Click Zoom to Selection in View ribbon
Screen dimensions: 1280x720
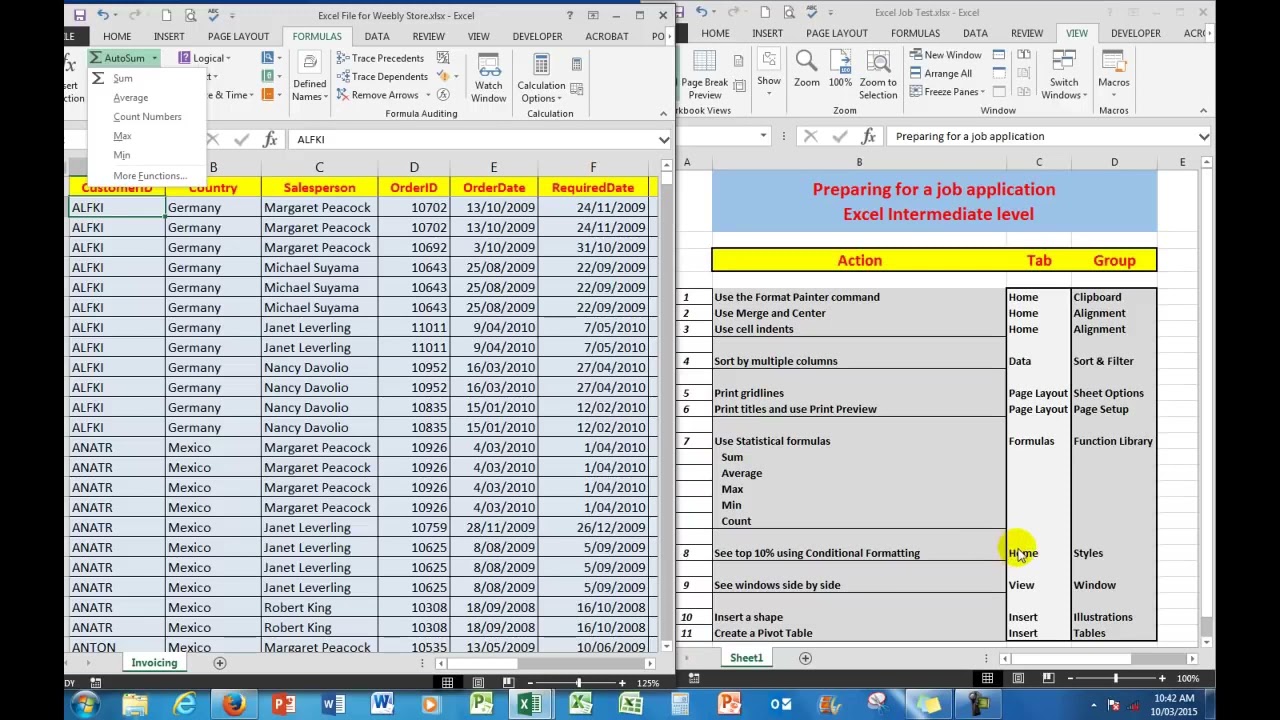tap(878, 74)
